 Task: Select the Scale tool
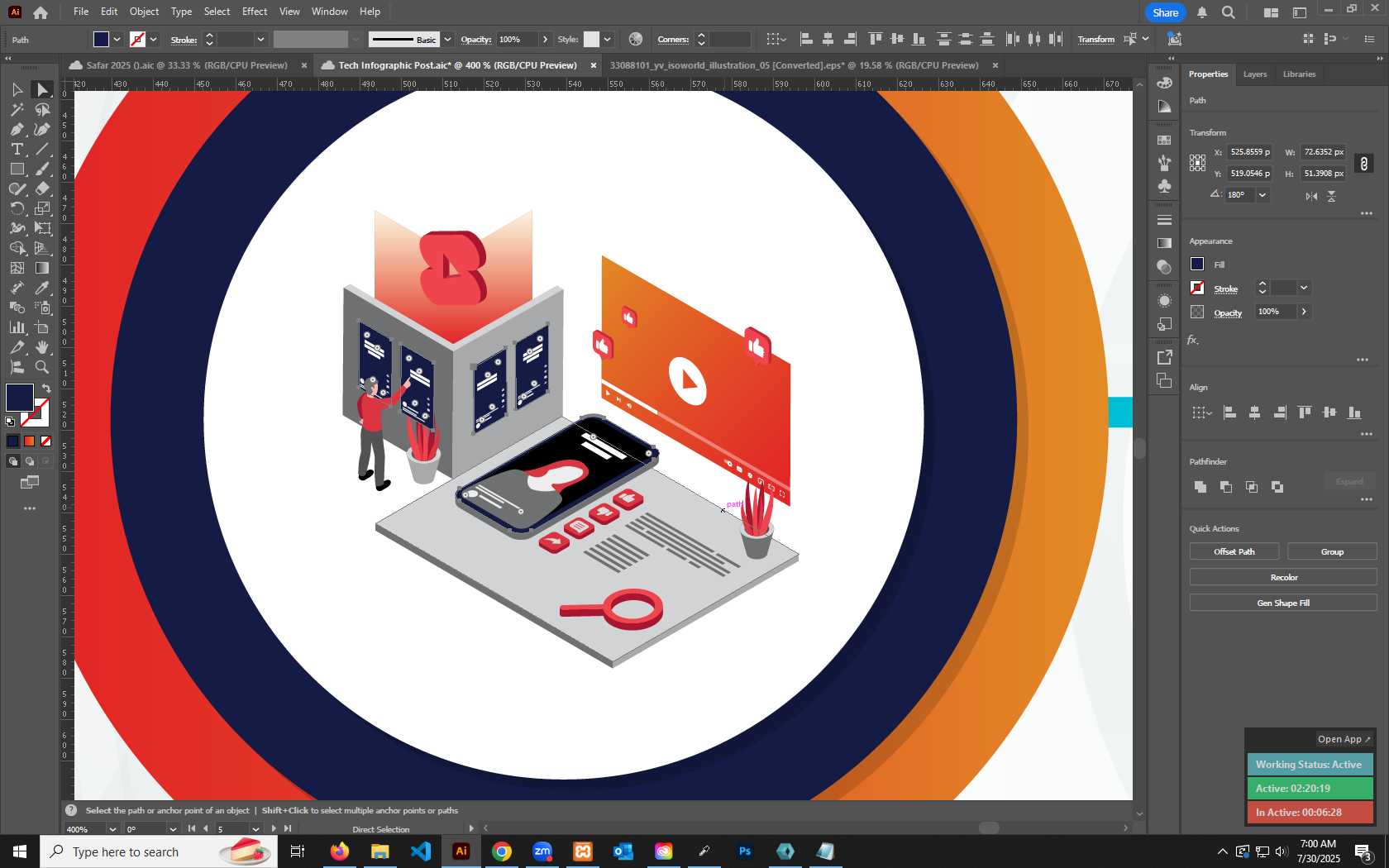[x=42, y=208]
